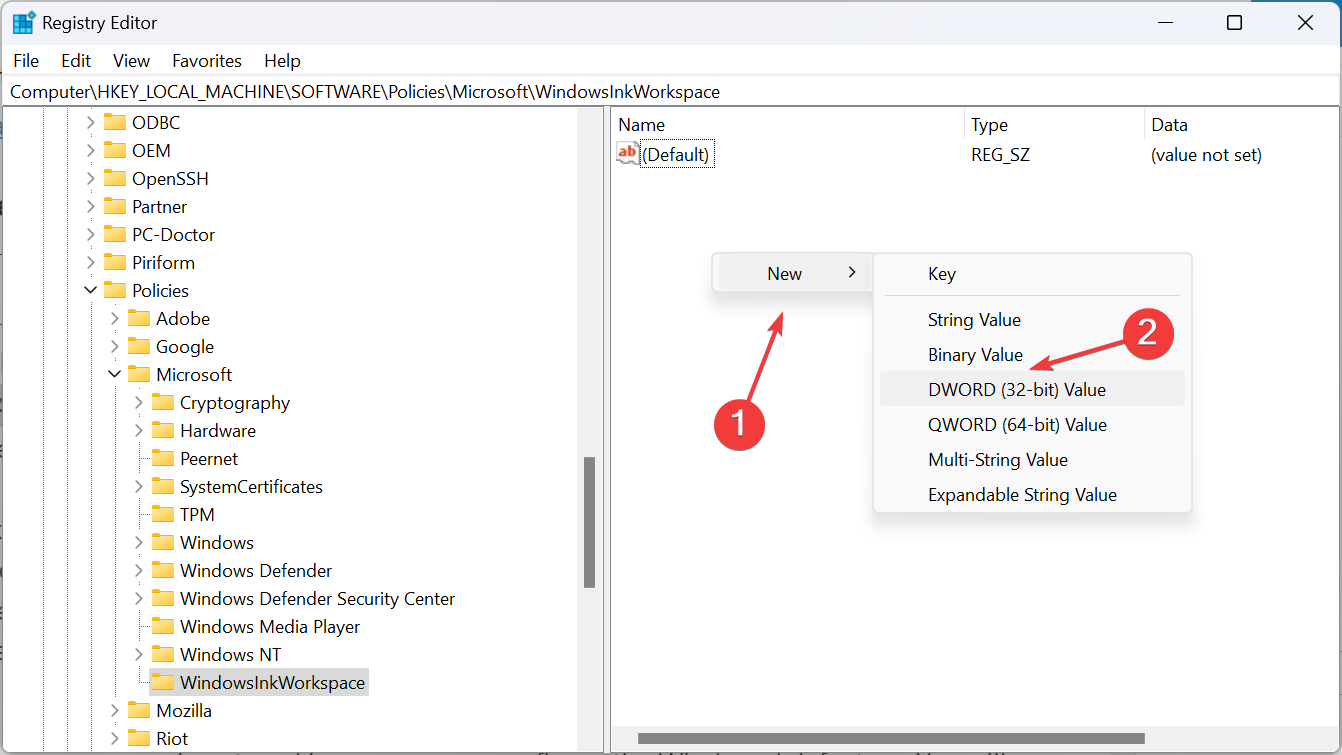Click the Google folder icon
The width and height of the screenshot is (1342, 755).
[x=139, y=347]
